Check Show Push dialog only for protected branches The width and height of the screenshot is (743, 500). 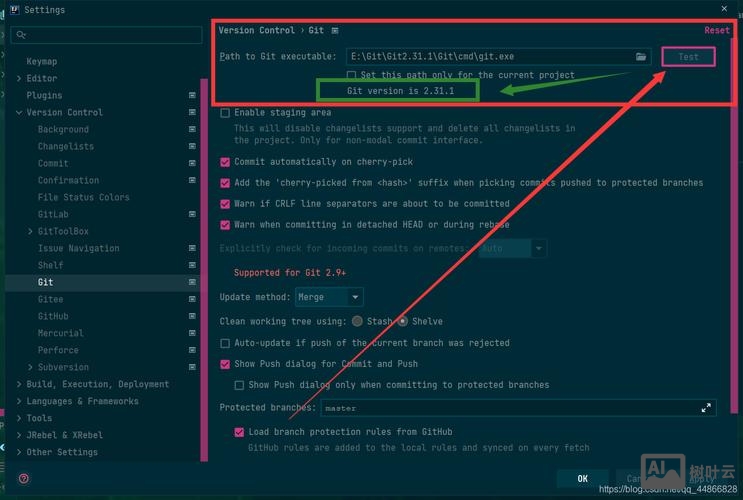239,385
